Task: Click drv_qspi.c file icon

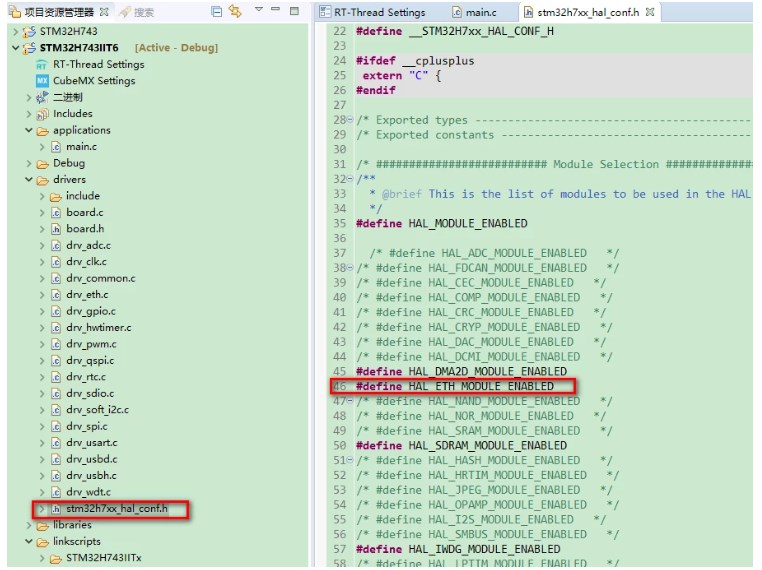Action: point(56,361)
